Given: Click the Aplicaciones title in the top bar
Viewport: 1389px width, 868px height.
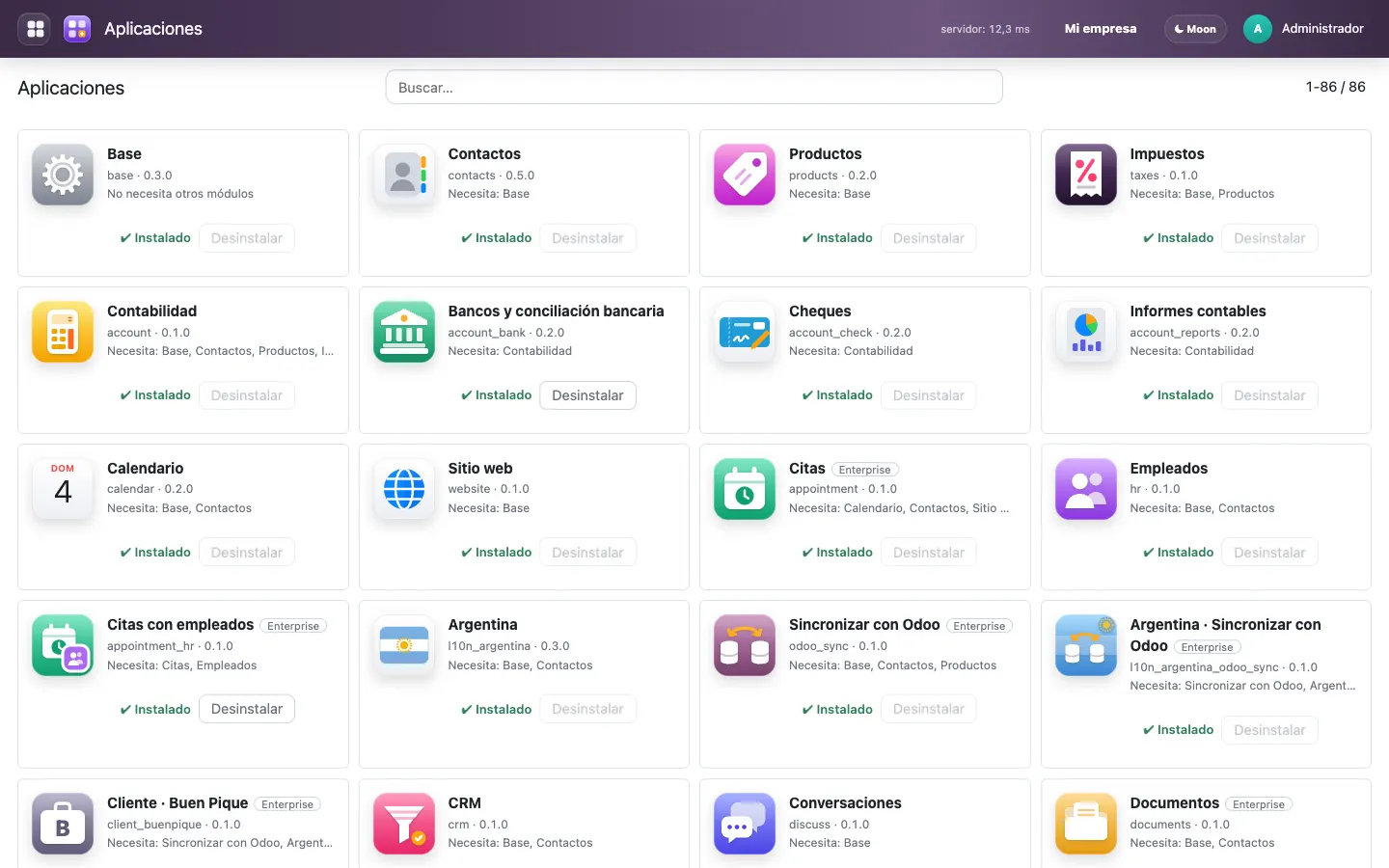Looking at the screenshot, I should click(x=153, y=29).
